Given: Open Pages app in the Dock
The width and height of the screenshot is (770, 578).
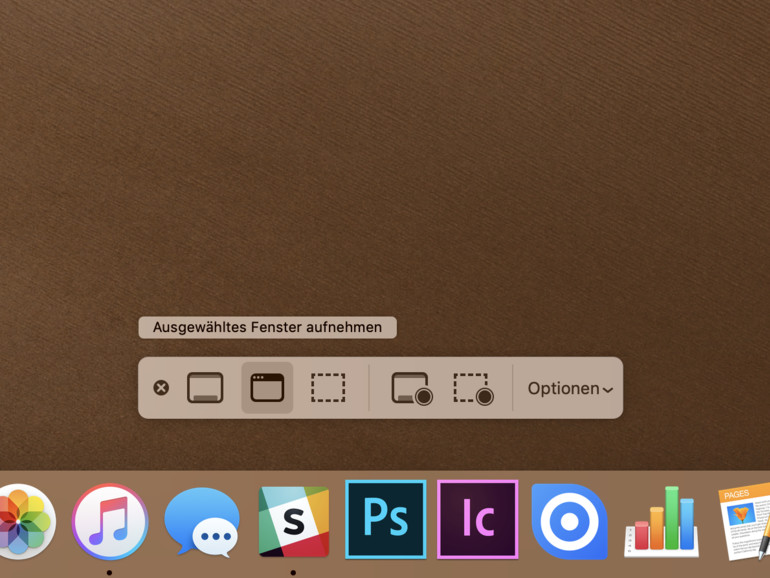Looking at the screenshot, I should click(744, 522).
